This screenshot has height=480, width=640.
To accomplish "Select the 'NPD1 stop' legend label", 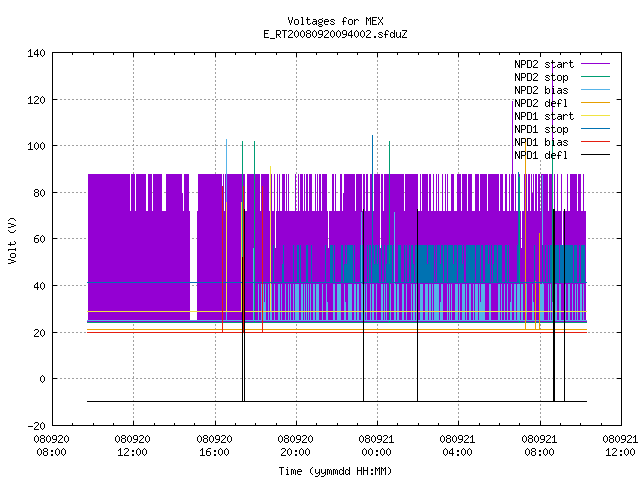I will pyautogui.click(x=541, y=129).
